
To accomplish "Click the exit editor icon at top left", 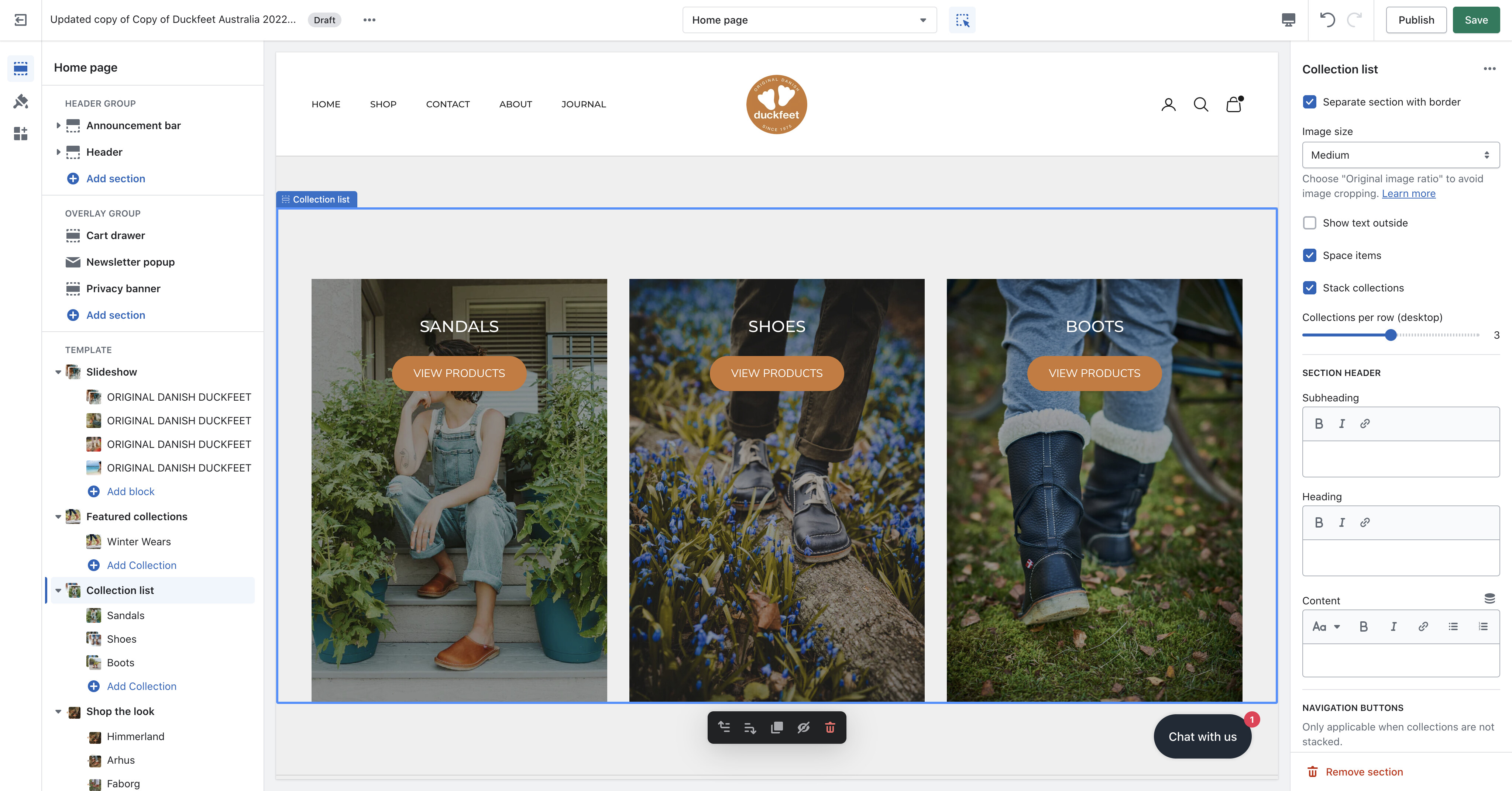I will pos(21,20).
